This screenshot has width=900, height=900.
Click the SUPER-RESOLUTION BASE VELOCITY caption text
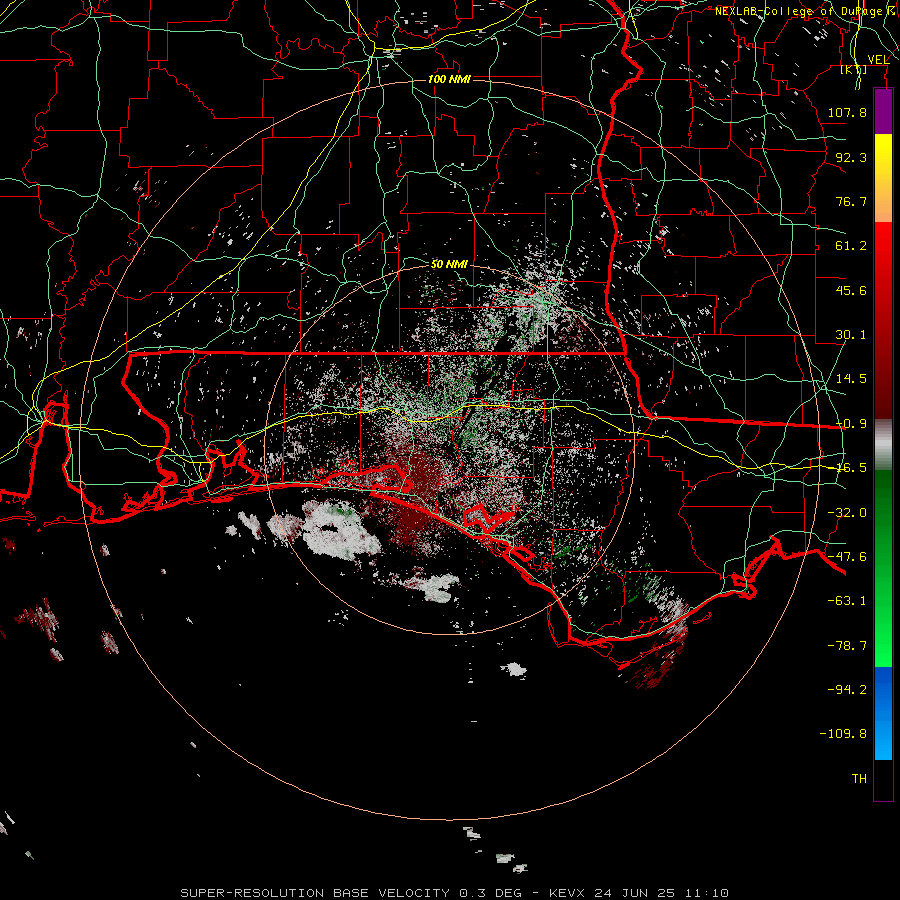(315, 893)
